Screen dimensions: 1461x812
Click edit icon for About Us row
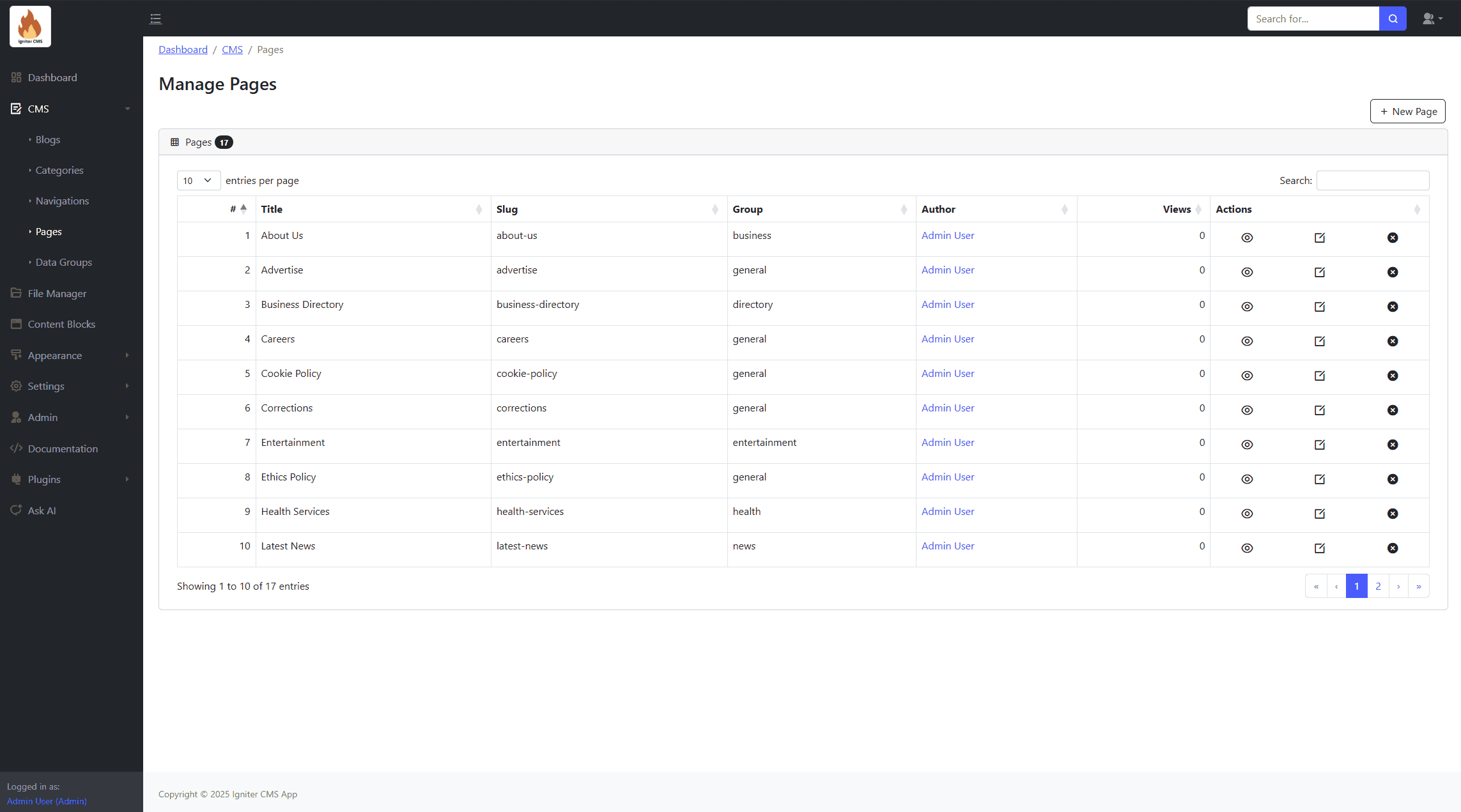(x=1320, y=238)
